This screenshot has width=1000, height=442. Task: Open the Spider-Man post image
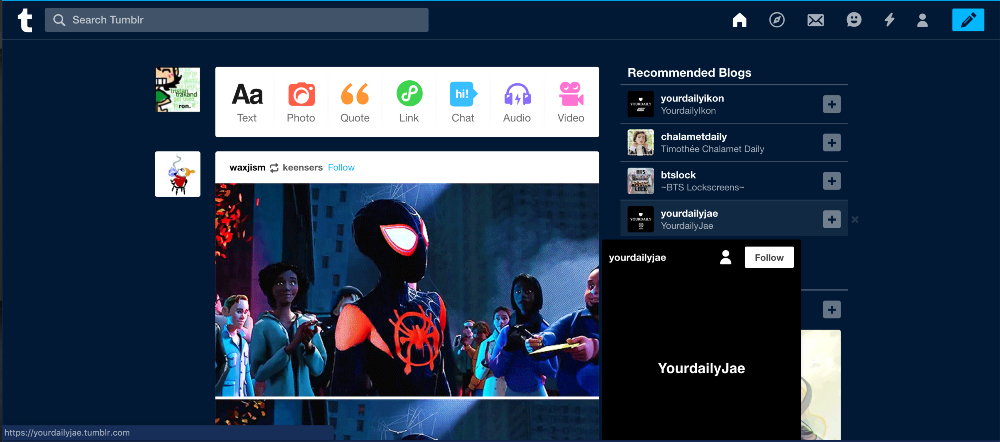pyautogui.click(x=407, y=290)
